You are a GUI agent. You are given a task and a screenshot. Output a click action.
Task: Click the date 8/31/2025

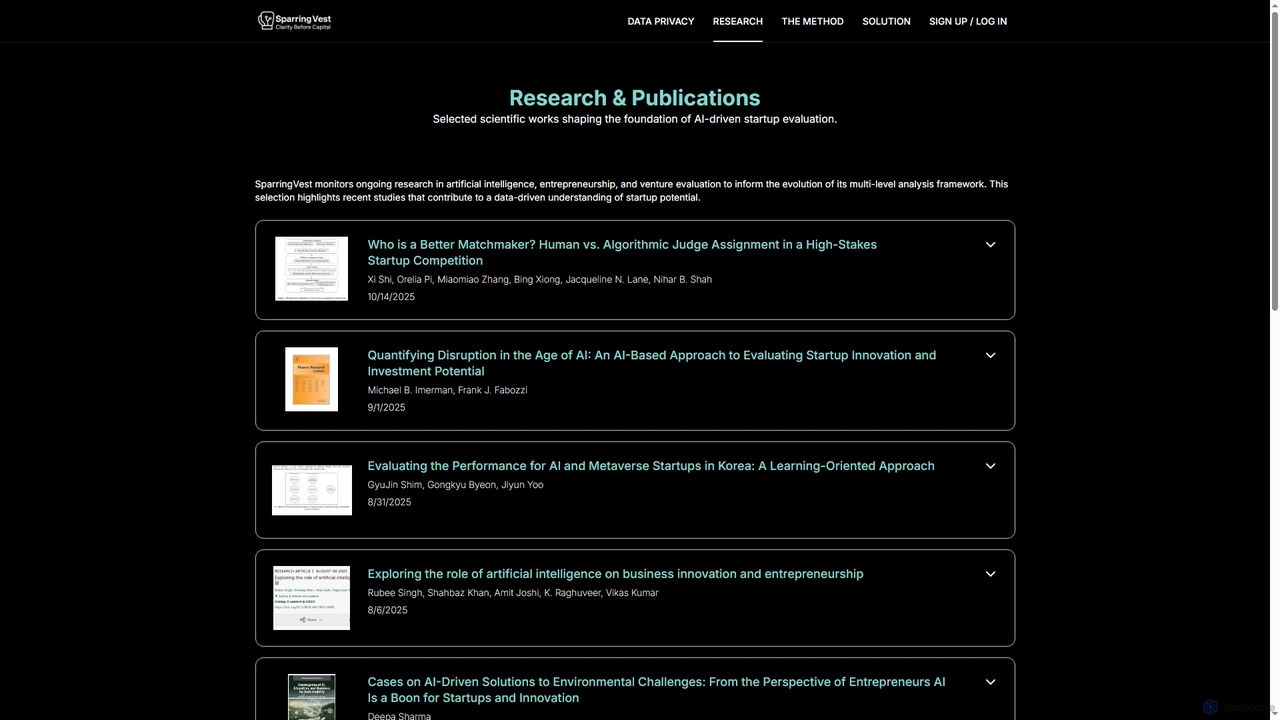389,502
